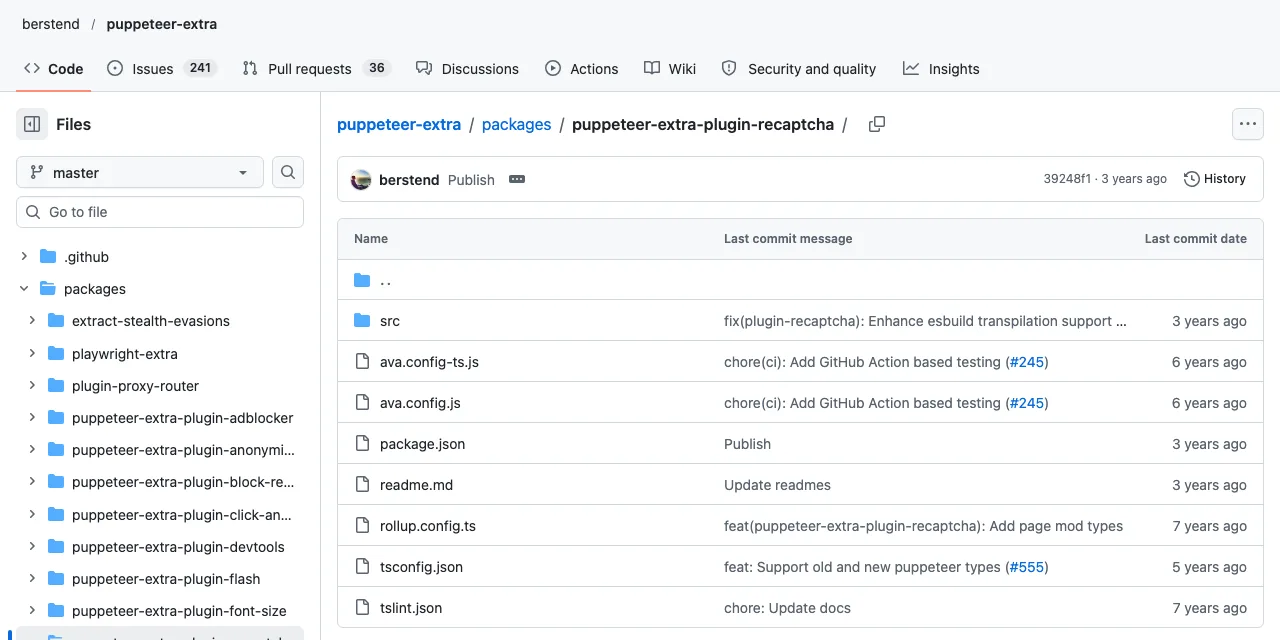Click the file icon for ava.config.js
The height and width of the screenshot is (640, 1280).
[x=362, y=403]
